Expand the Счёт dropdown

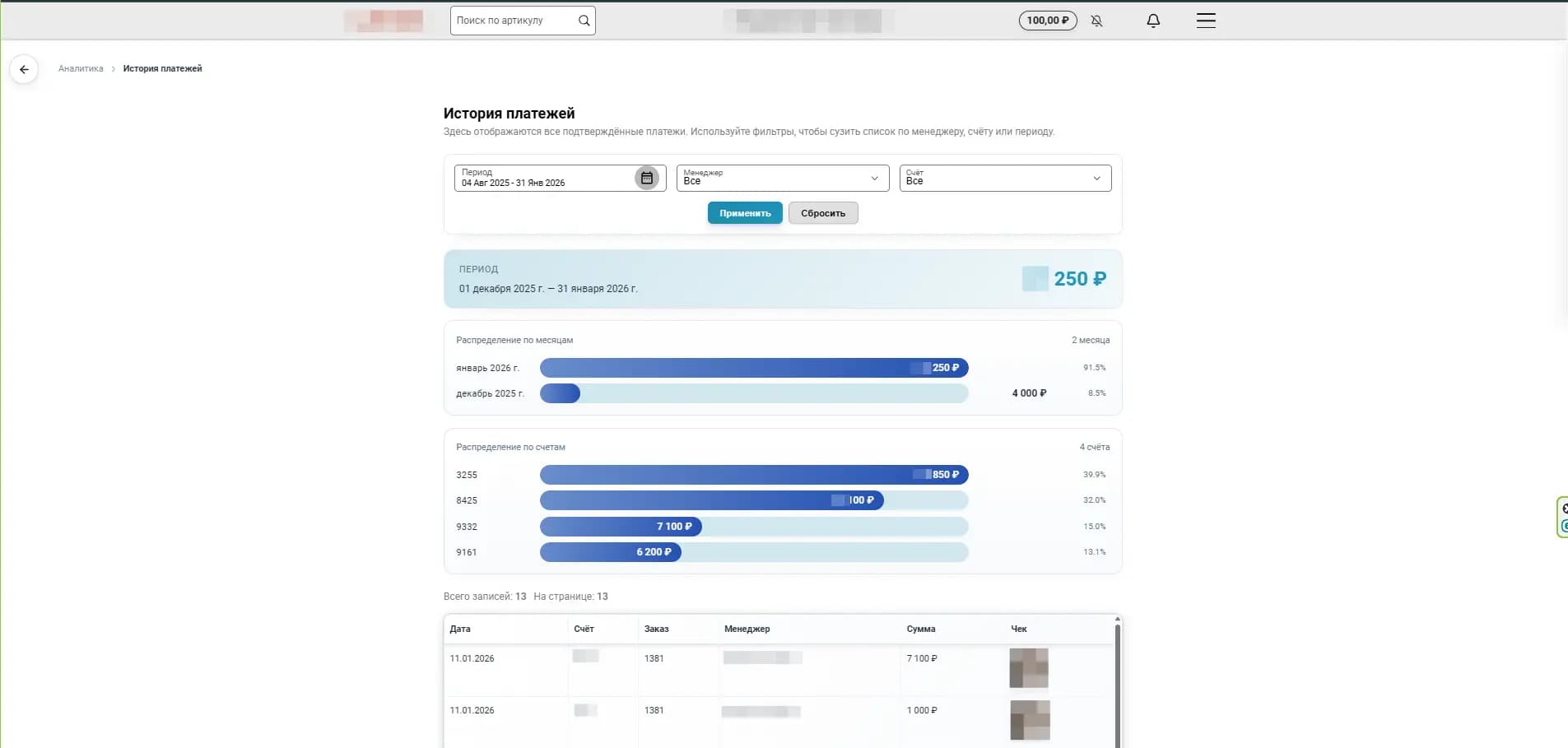pos(1096,178)
